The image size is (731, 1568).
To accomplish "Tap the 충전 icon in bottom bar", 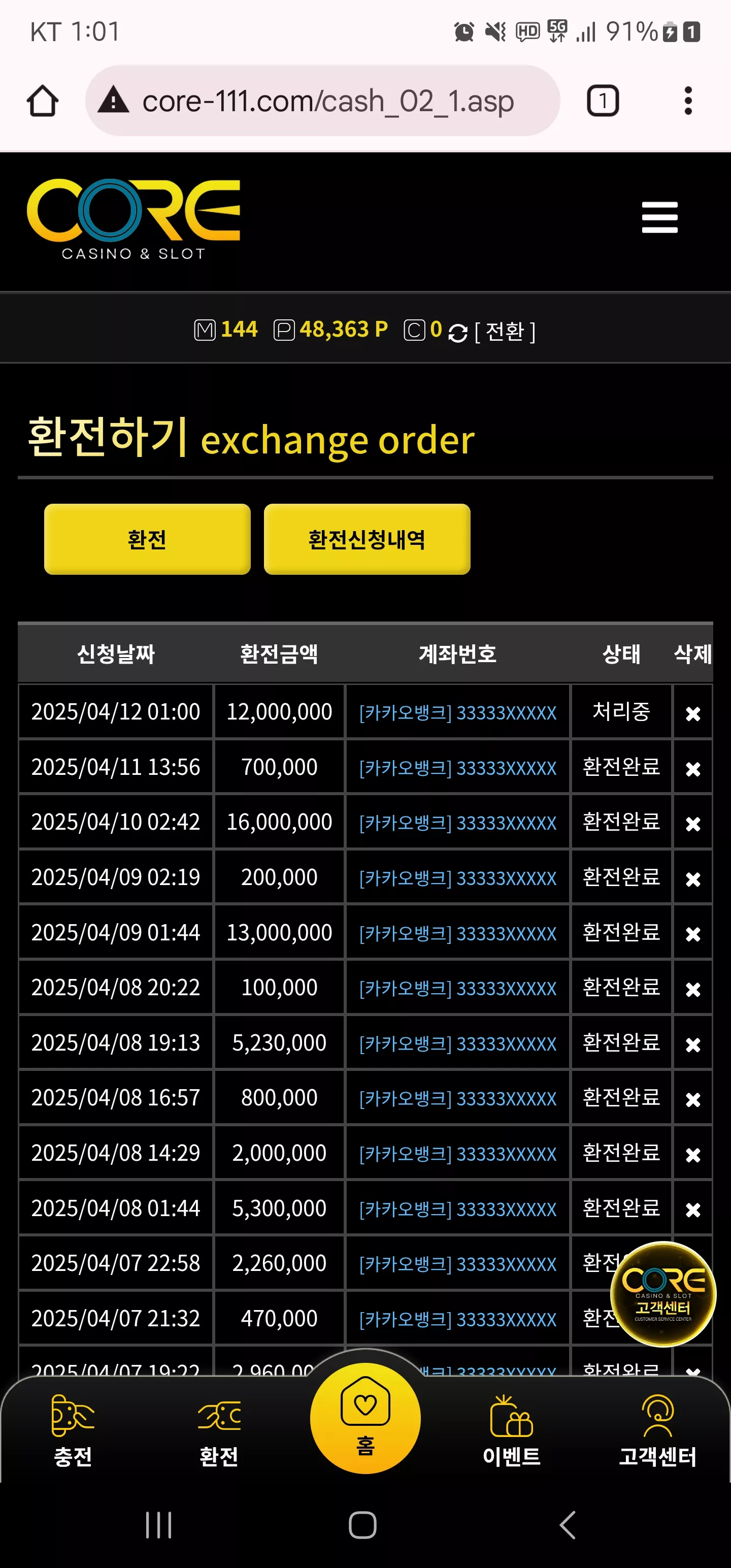I will (x=73, y=1430).
